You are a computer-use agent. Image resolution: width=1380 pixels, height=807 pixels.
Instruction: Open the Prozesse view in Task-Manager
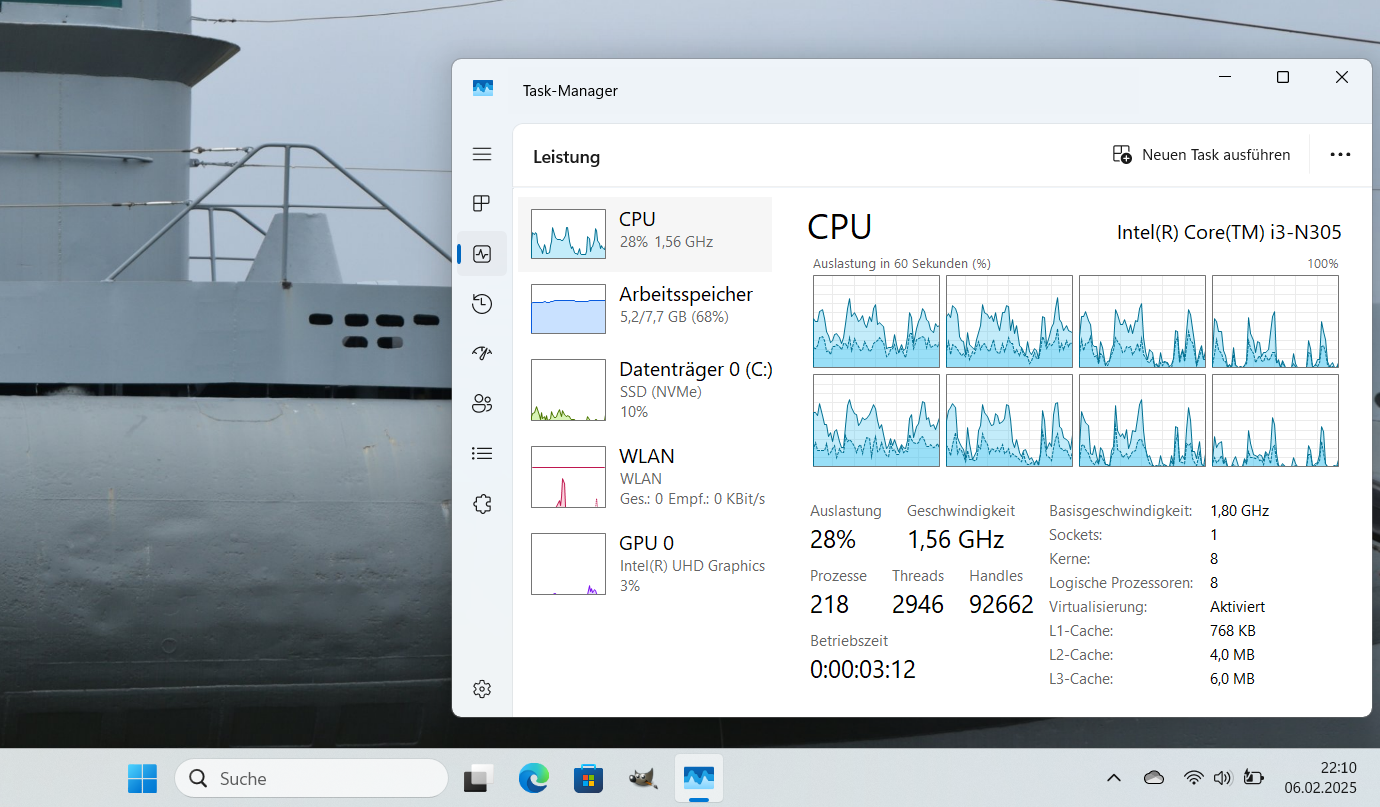482,203
